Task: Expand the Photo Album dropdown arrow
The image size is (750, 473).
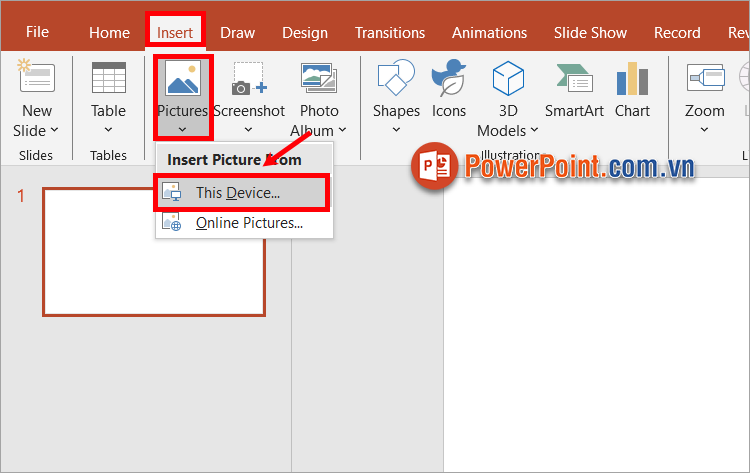Action: click(x=342, y=130)
